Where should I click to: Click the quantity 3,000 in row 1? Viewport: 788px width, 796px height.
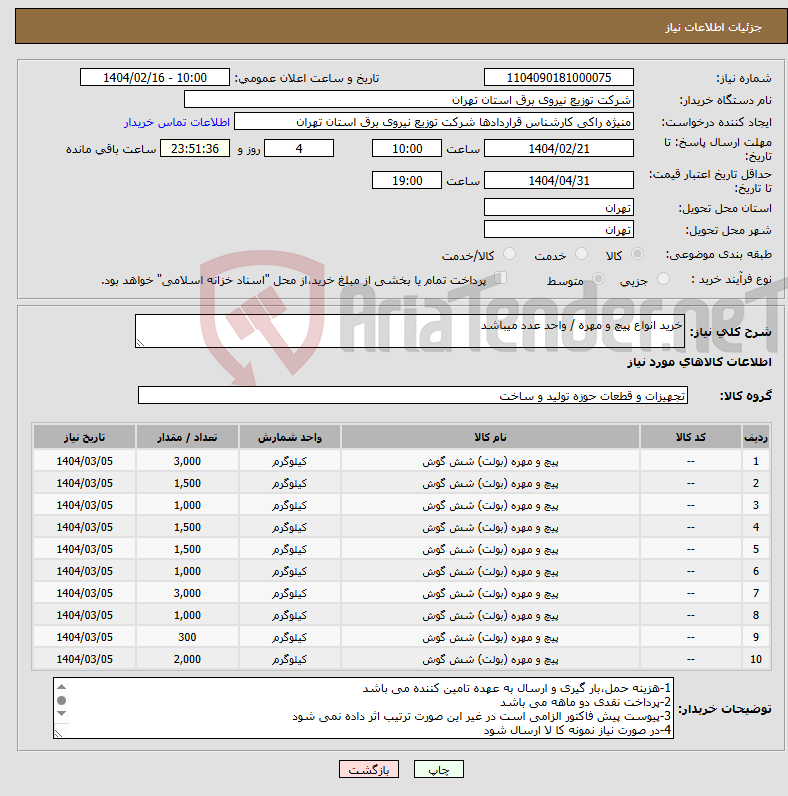(x=187, y=461)
